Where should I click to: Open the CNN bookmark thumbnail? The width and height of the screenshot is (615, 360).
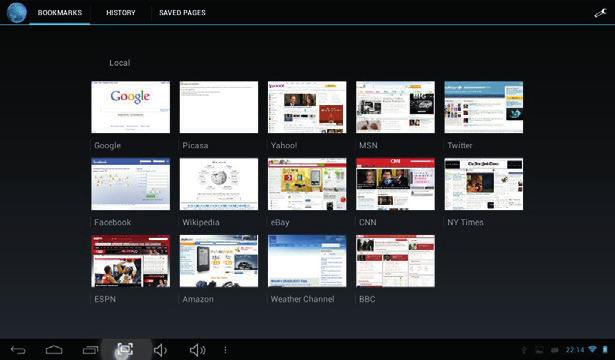(395, 184)
